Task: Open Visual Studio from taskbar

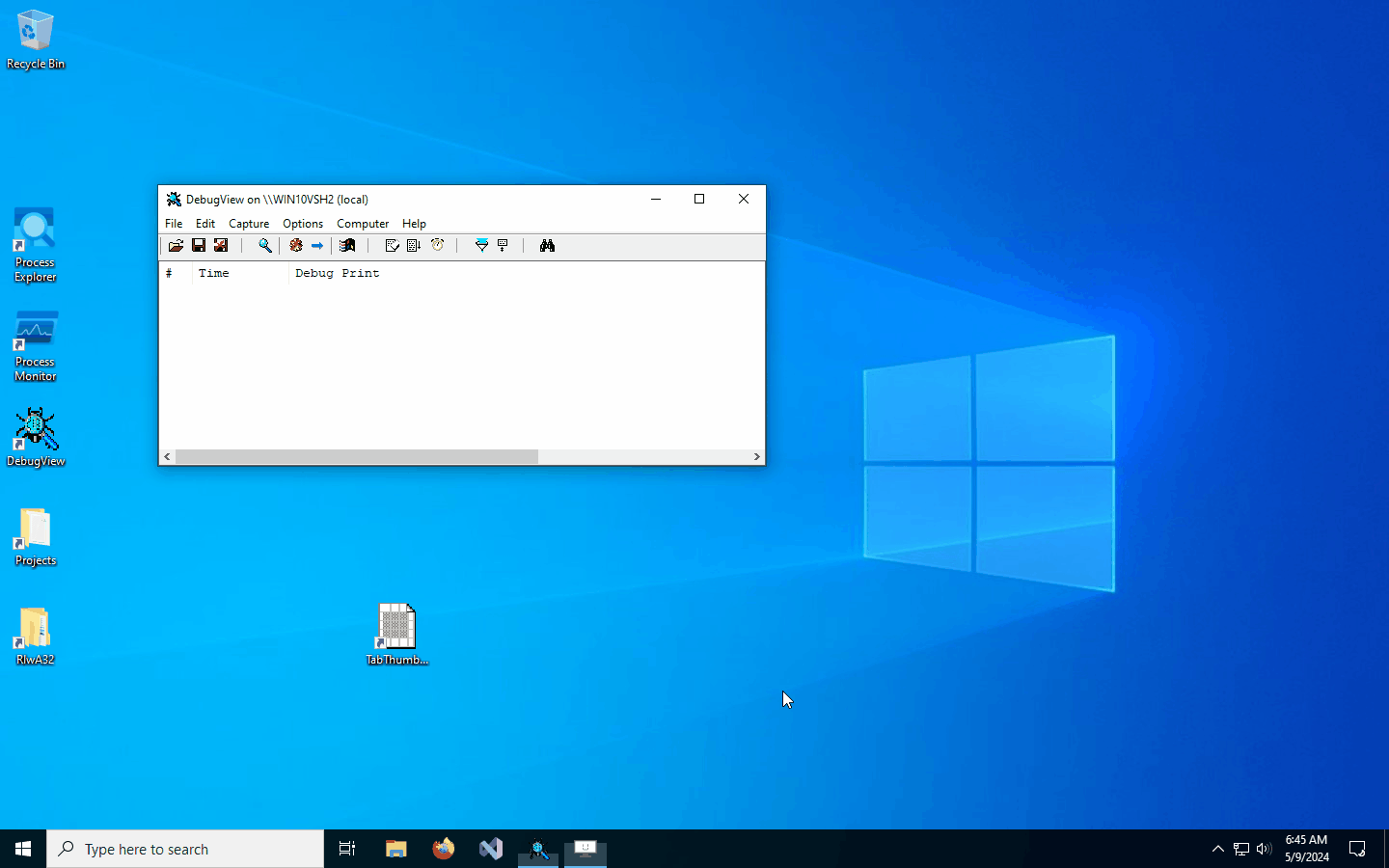Action: 490,849
